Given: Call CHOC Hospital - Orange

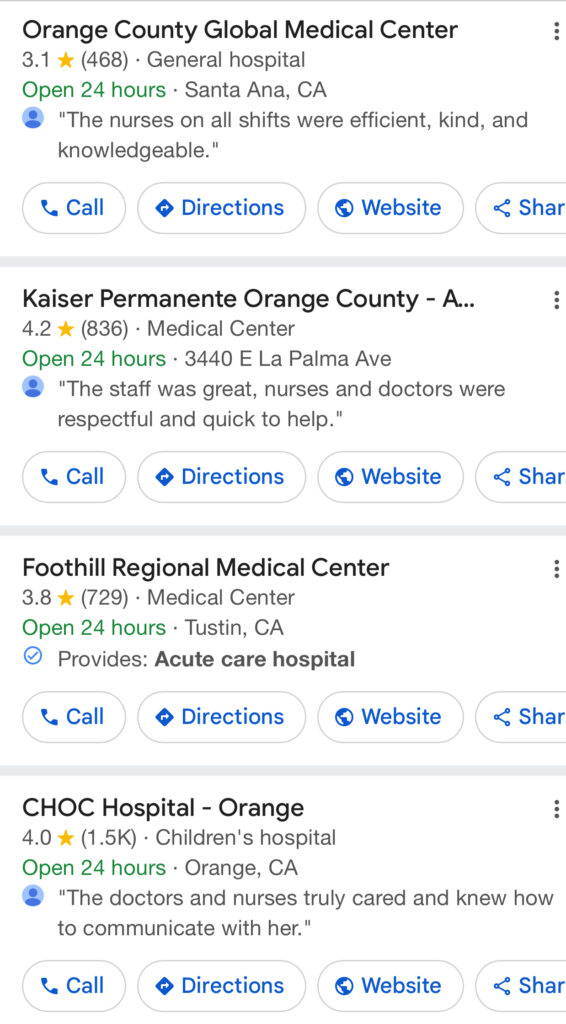Looking at the screenshot, I should (x=74, y=985).
